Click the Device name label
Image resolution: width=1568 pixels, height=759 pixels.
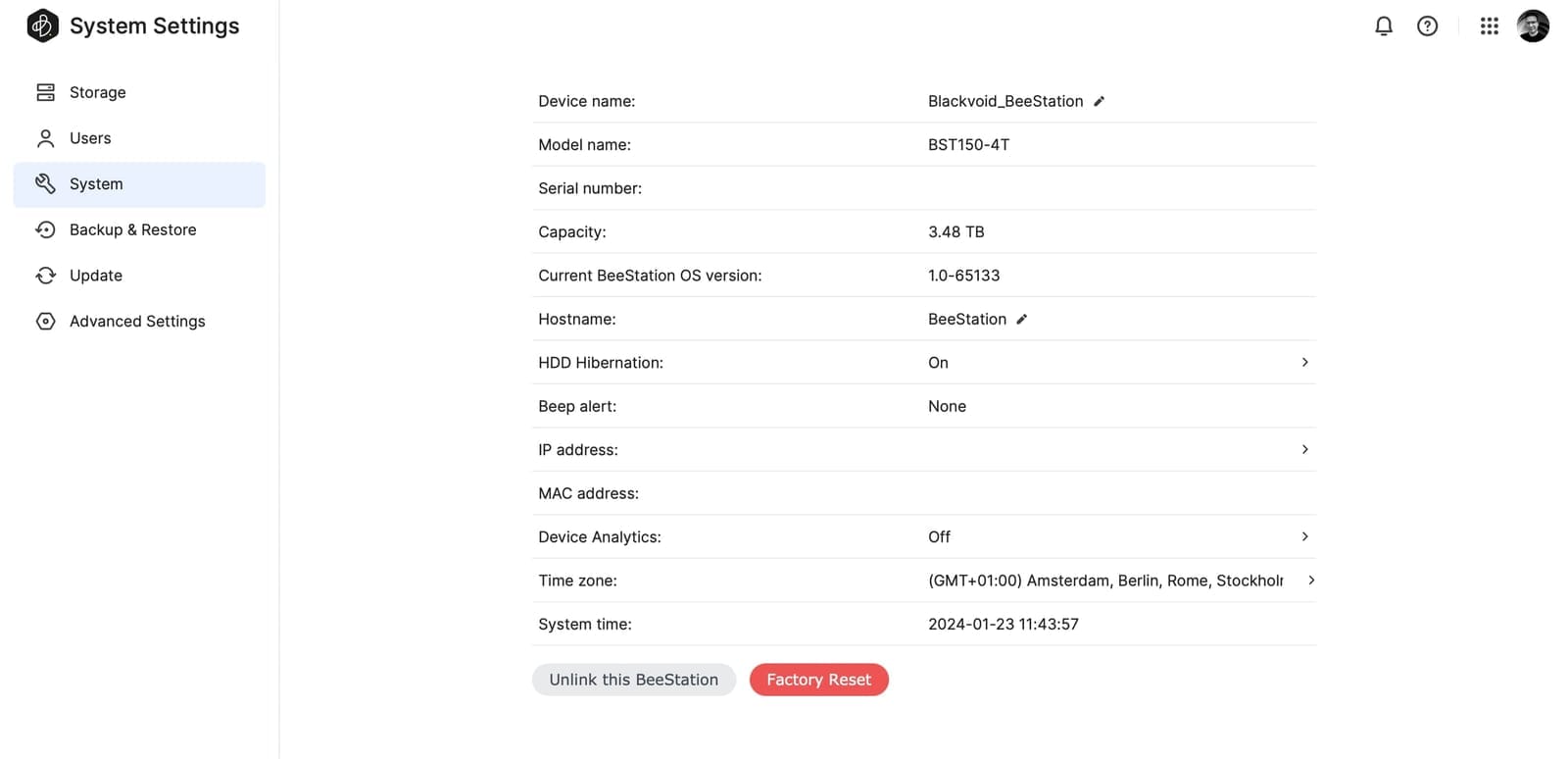click(586, 101)
